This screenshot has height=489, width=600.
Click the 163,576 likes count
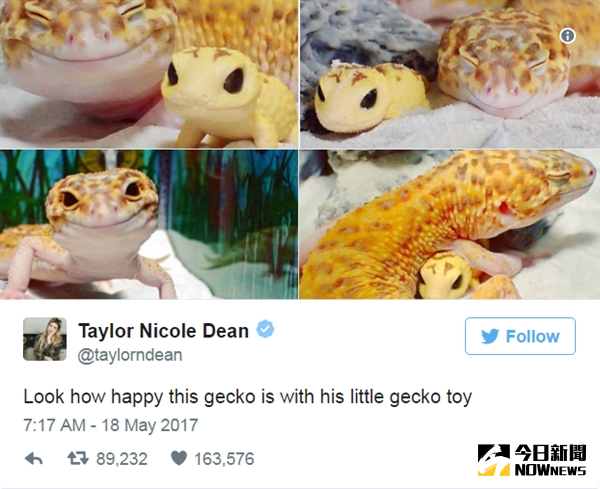(224, 459)
